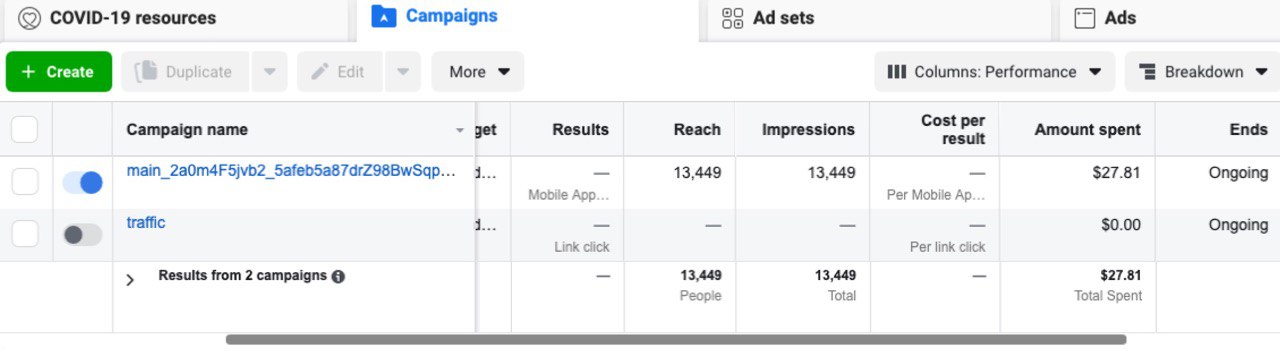Click the Ads square icon
The height and width of the screenshot is (363, 1280).
[1084, 18]
